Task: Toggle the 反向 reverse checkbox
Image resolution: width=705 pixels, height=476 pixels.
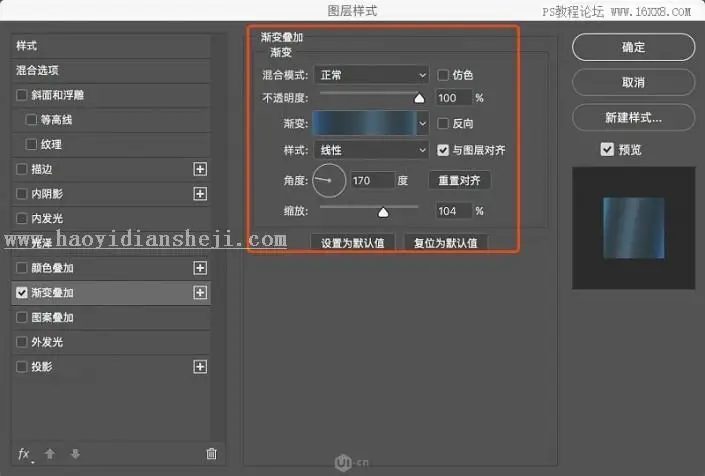Action: (x=443, y=124)
